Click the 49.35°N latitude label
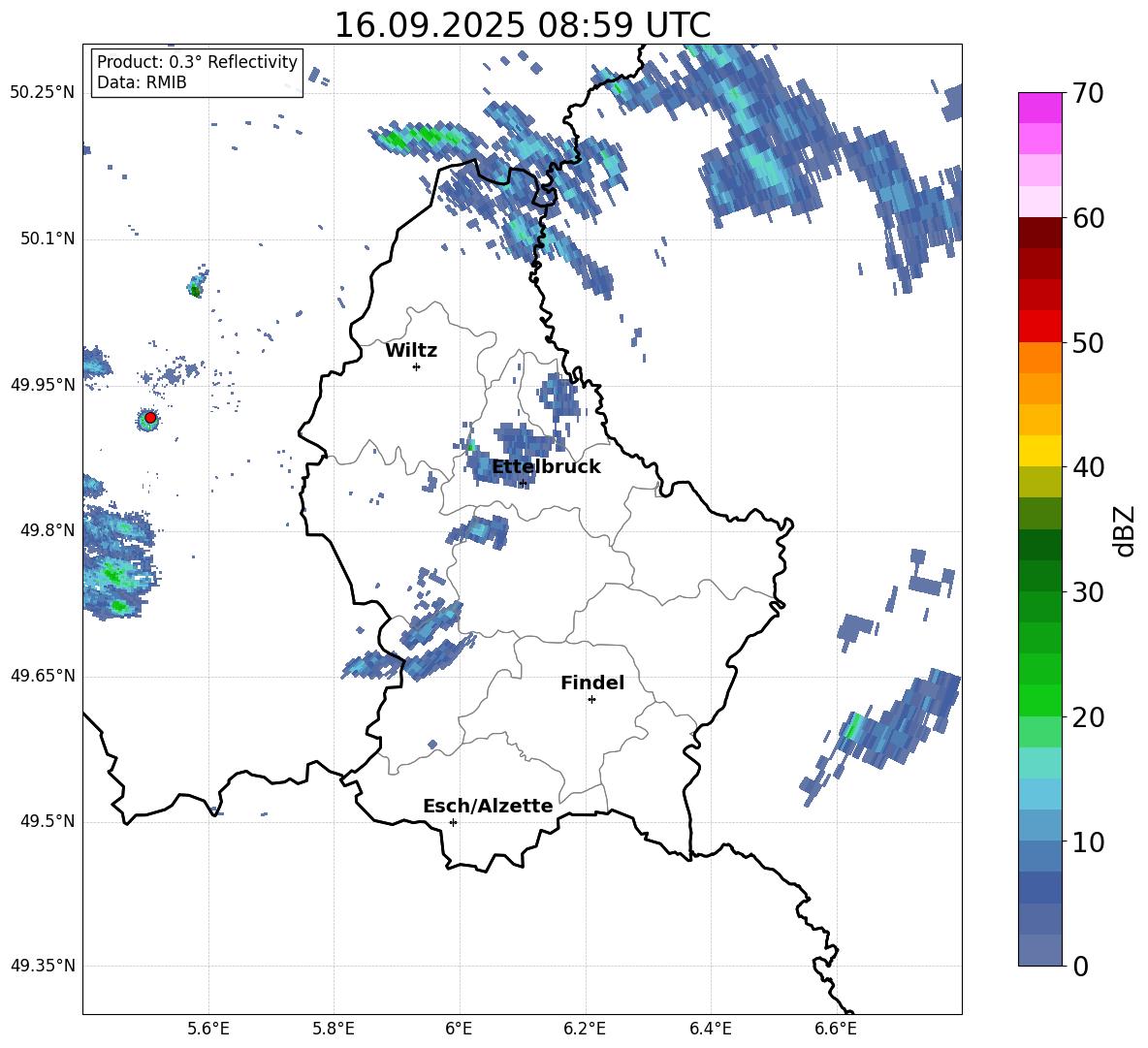Screen dimensions: 1148x1048 43,966
